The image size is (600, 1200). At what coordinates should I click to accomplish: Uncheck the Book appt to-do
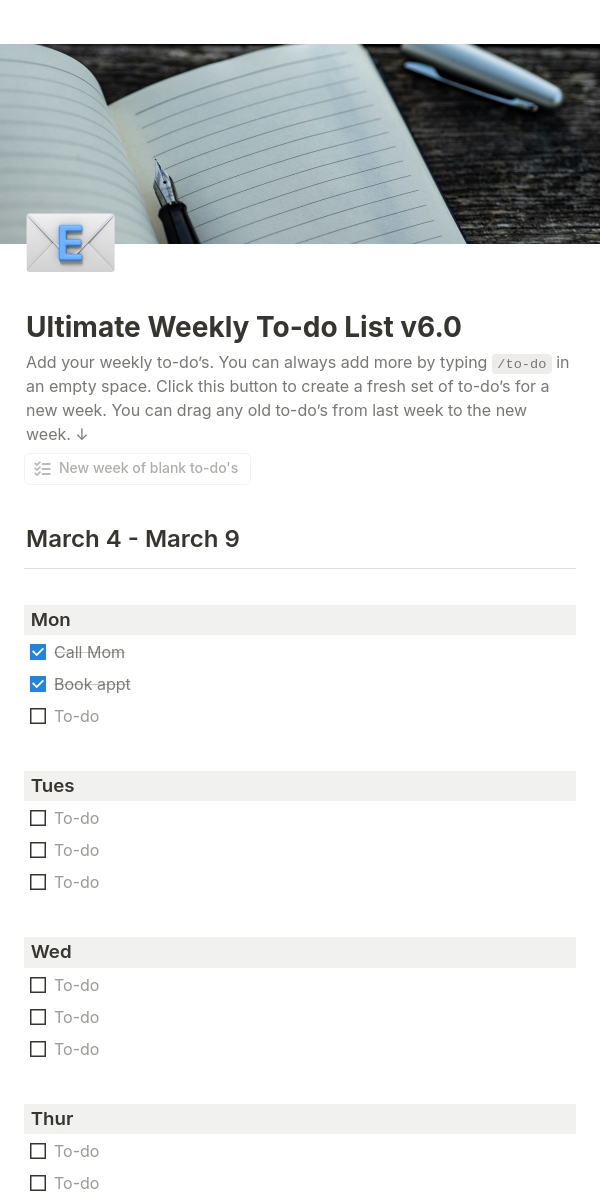coord(38,684)
